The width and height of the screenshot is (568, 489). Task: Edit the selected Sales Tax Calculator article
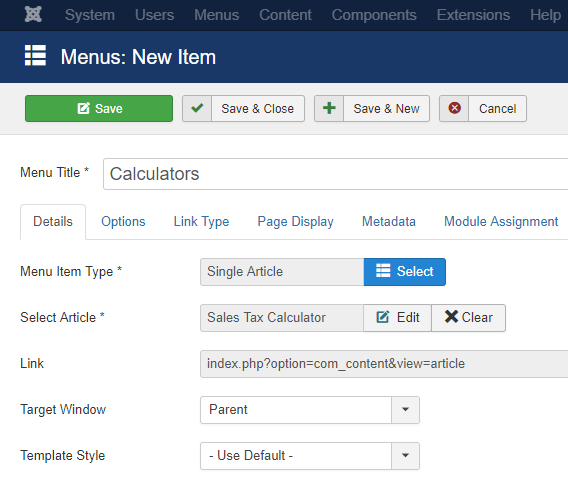pyautogui.click(x=397, y=318)
